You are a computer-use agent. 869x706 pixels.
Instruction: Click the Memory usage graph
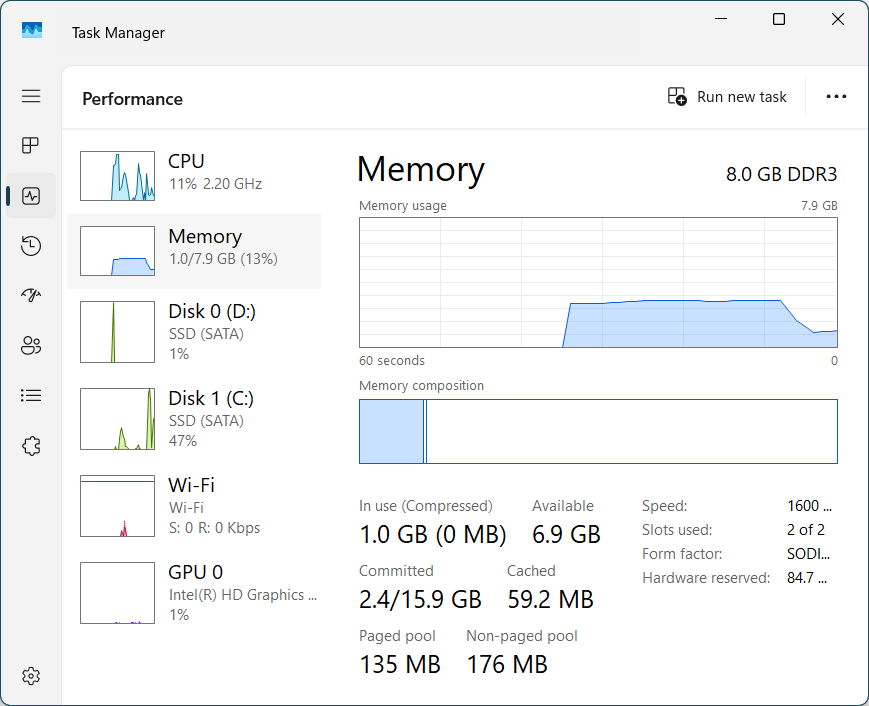coord(598,283)
